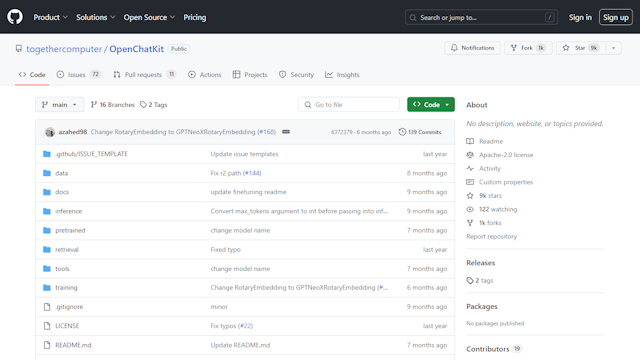Open the GitHub home logo
The image size is (640, 360).
coord(15,17)
